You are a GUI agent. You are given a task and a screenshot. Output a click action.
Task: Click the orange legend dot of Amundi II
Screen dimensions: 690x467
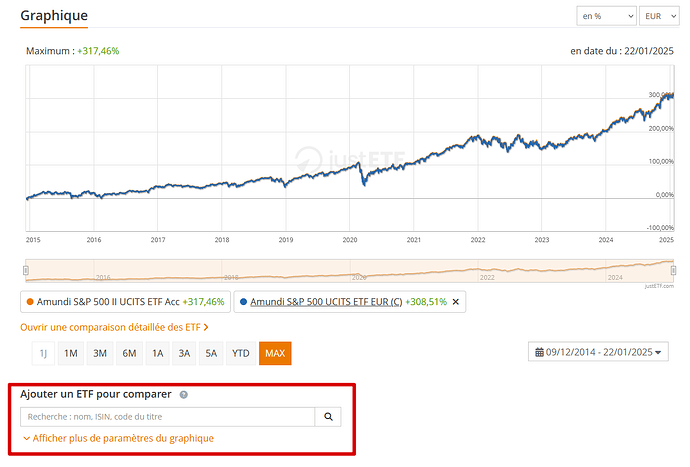pyautogui.click(x=30, y=302)
